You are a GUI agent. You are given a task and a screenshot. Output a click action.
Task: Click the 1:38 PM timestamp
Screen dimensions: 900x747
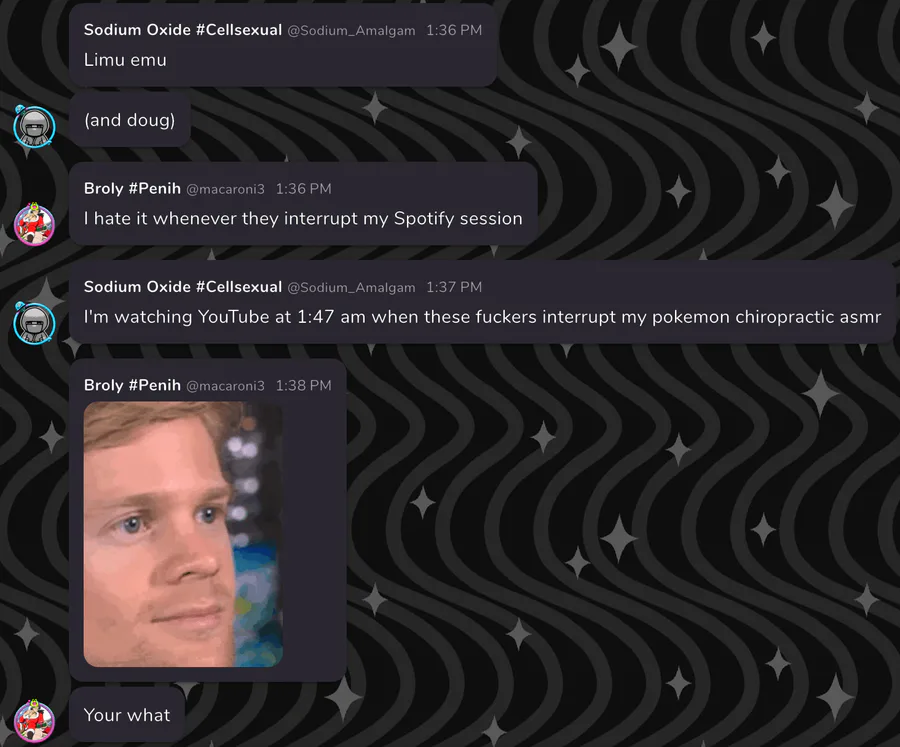[304, 385]
